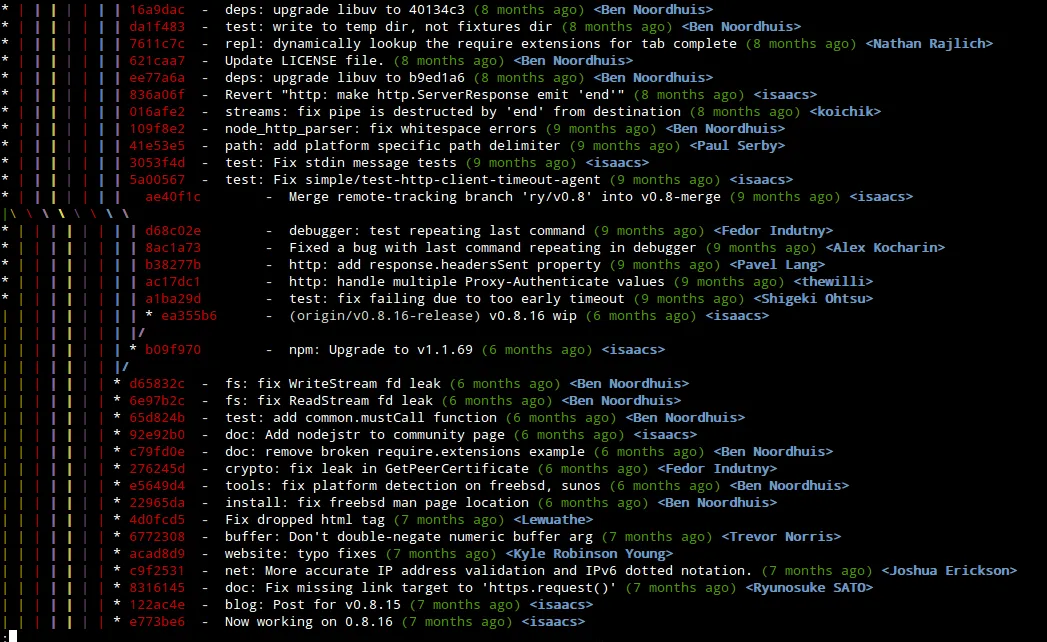Select commit hash 6772308
Image resolution: width=1047 pixels, height=642 pixels.
point(157,536)
